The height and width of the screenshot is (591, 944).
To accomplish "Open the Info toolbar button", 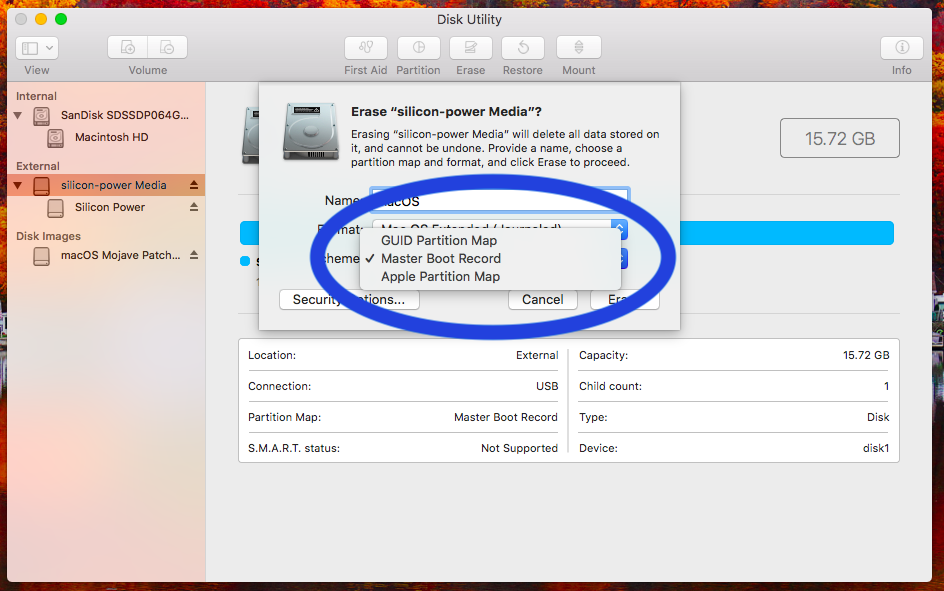I will click(901, 48).
